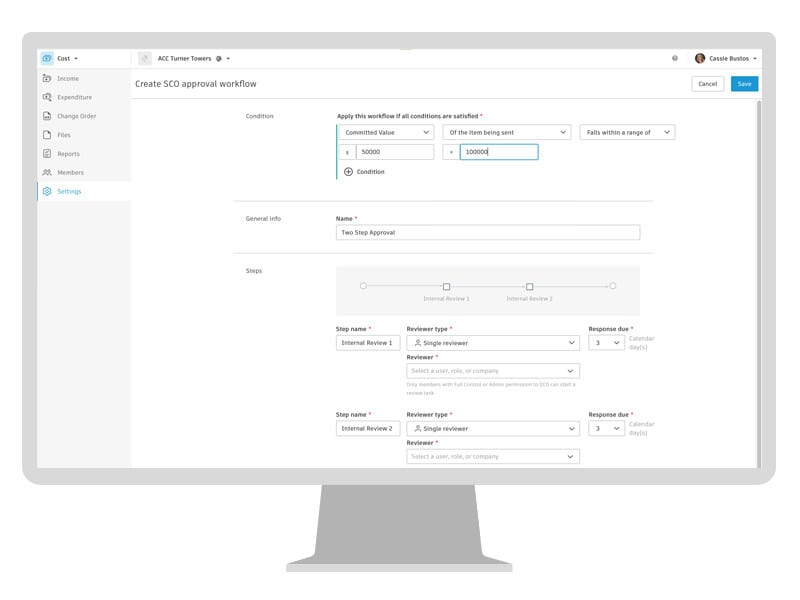Click the Cost module icon
The height and width of the screenshot is (600, 800).
coord(47,58)
